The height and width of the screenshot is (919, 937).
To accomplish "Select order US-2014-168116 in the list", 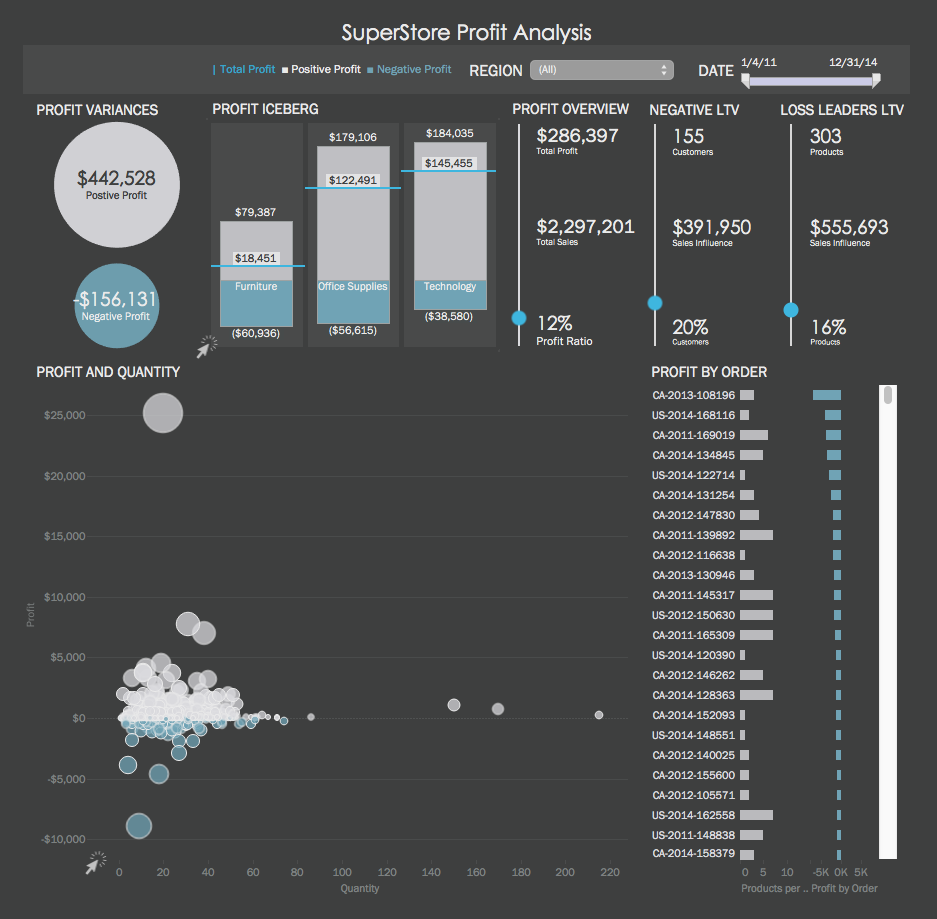I will pos(693,415).
